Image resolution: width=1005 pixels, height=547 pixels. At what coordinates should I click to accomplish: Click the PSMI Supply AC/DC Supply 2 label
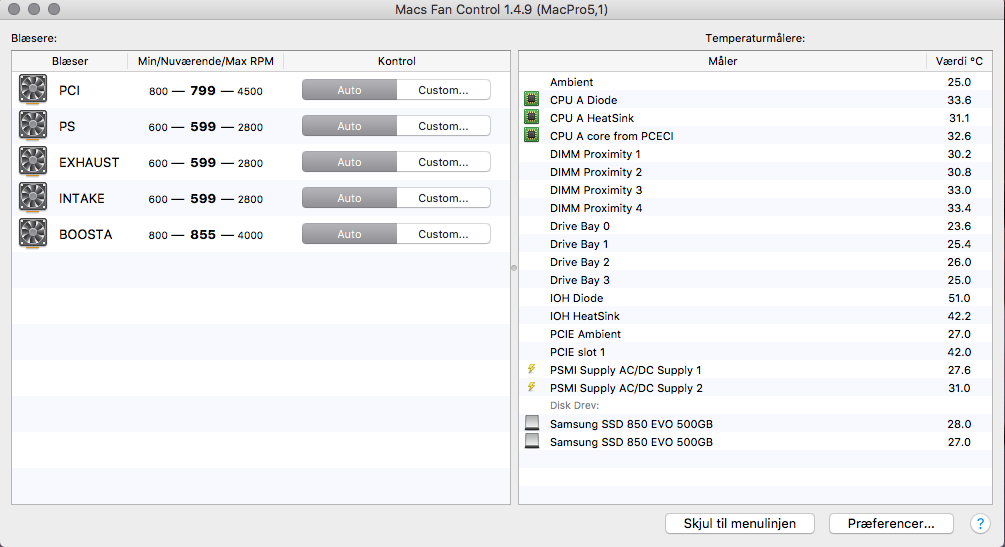tap(626, 388)
